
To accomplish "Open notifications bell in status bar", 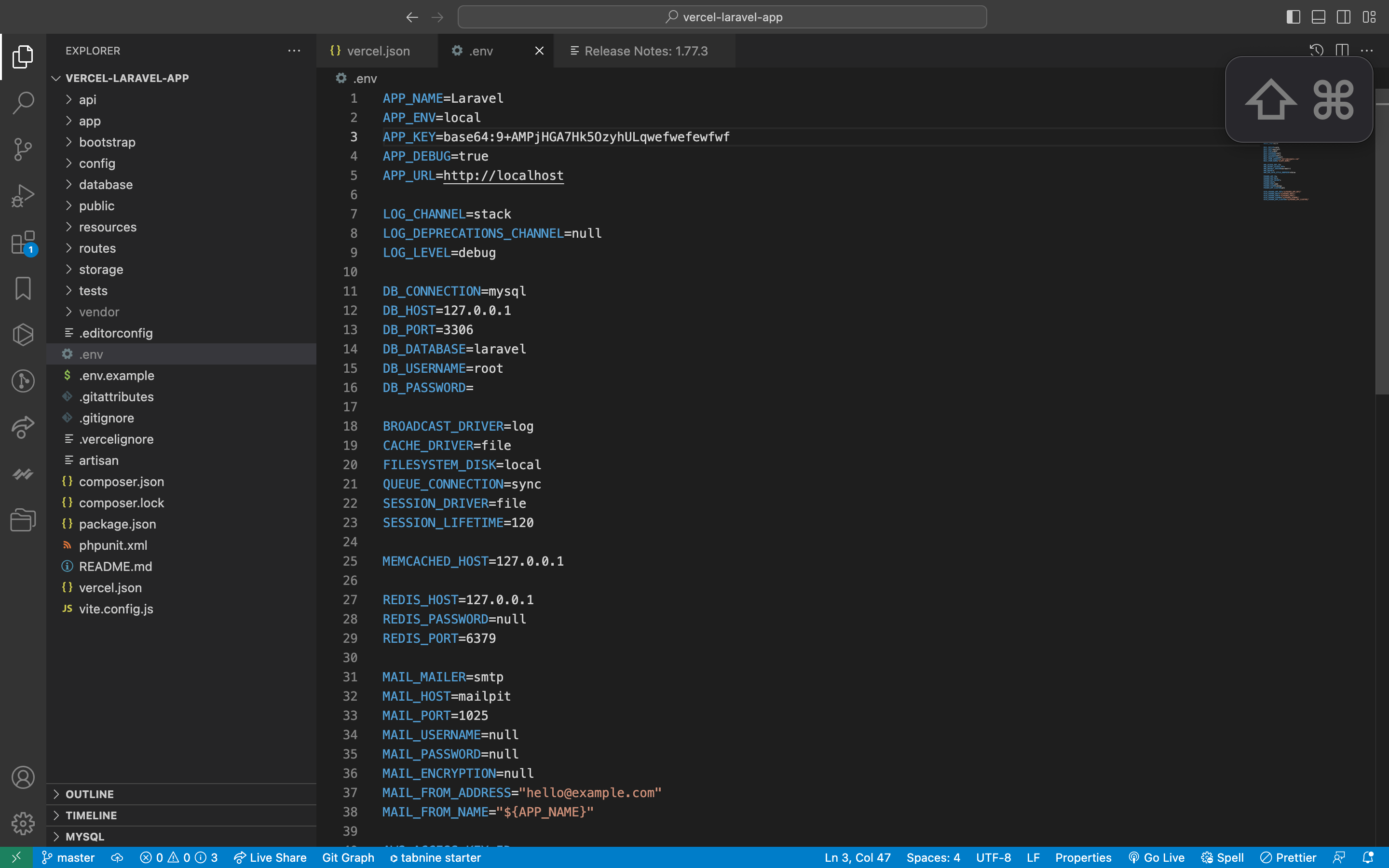I will coord(1368,858).
